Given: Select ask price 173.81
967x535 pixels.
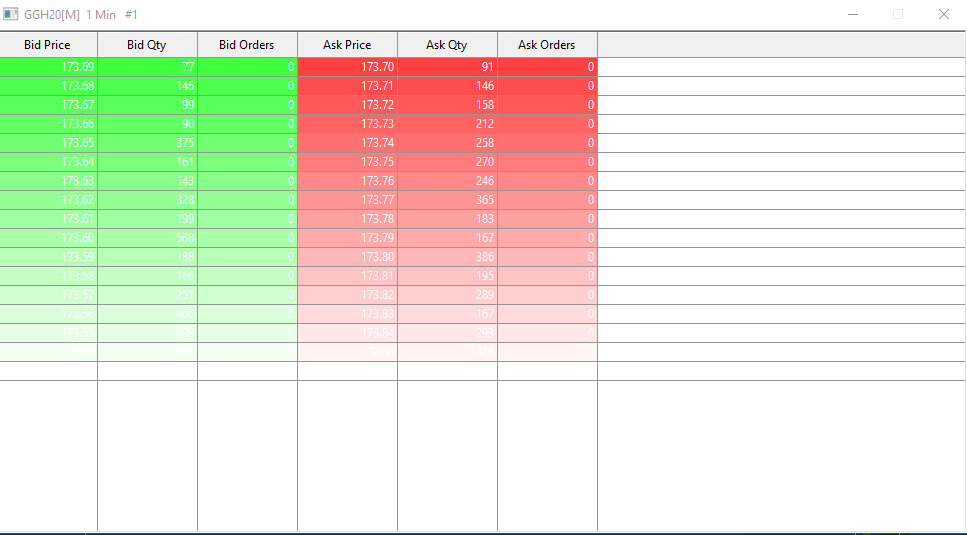Looking at the screenshot, I should tap(347, 276).
